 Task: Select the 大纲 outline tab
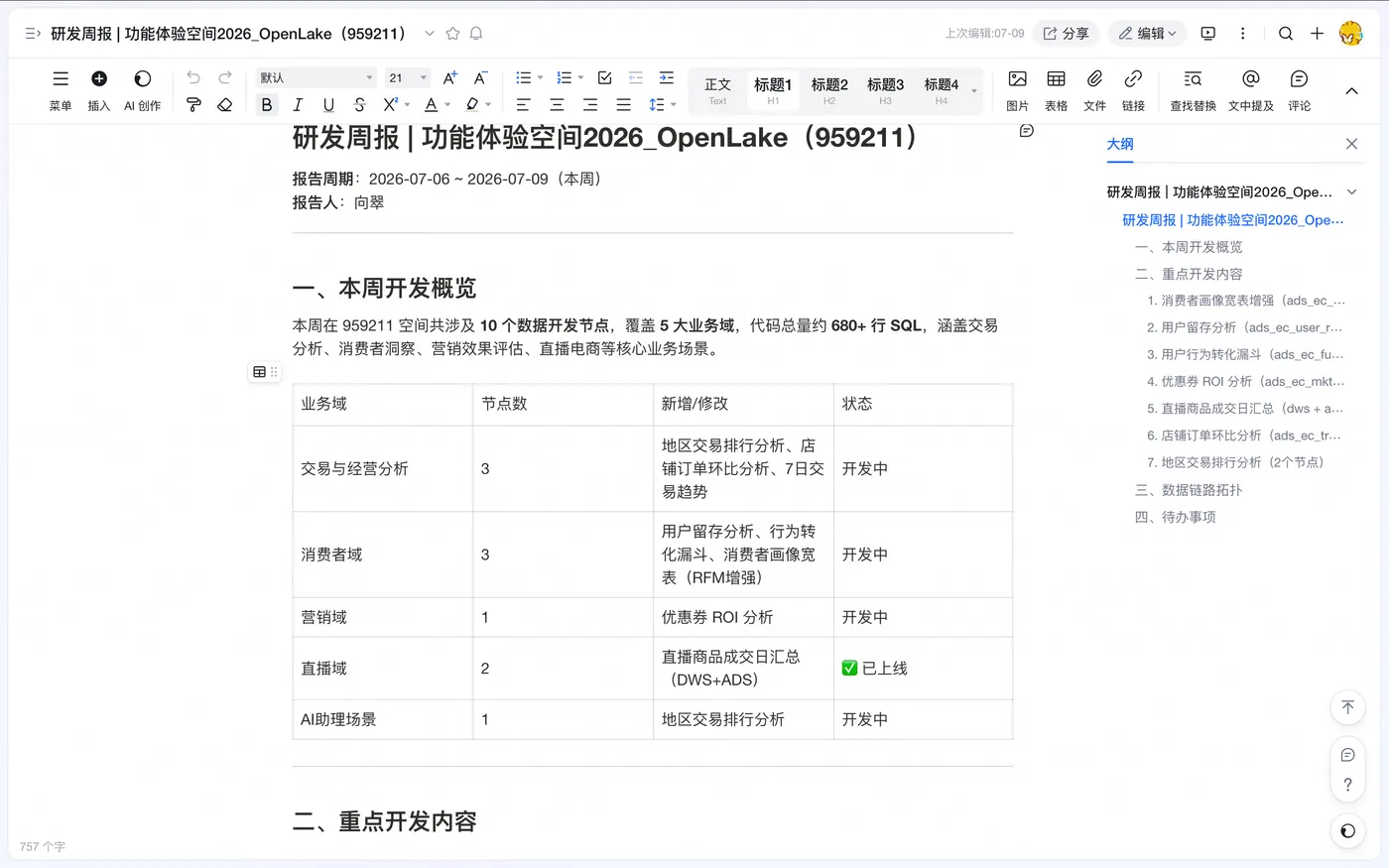coord(1120,144)
